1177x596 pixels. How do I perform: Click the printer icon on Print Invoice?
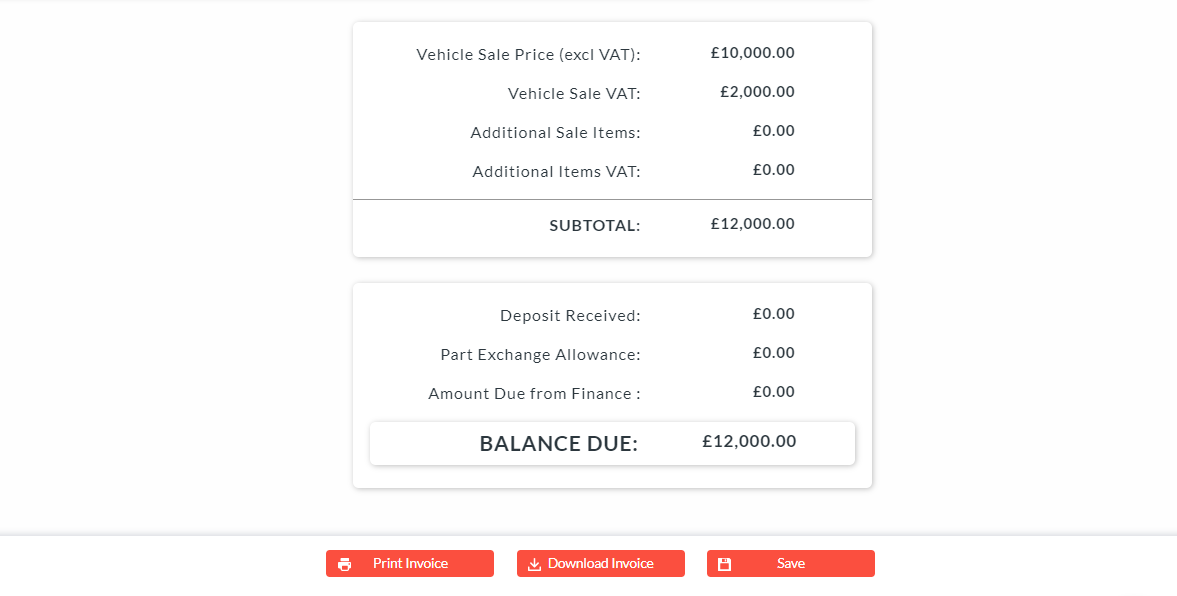pyautogui.click(x=345, y=564)
